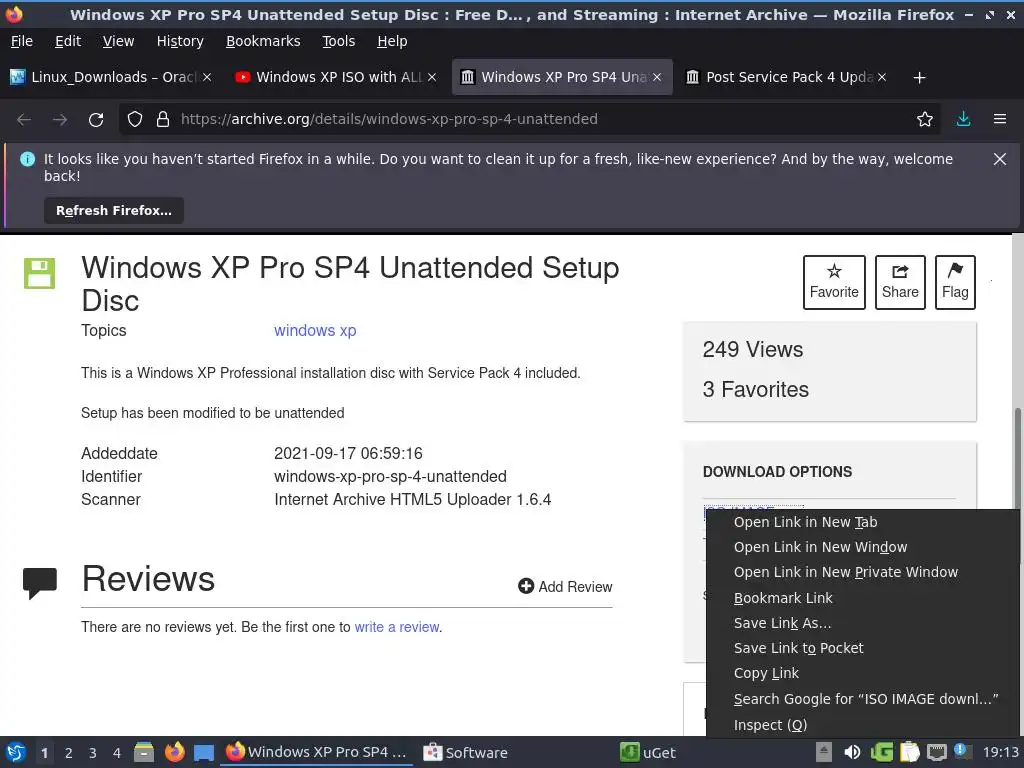Viewport: 1024px width, 768px height.
Task: Click the Refresh Firefox button
Action: [x=114, y=211]
